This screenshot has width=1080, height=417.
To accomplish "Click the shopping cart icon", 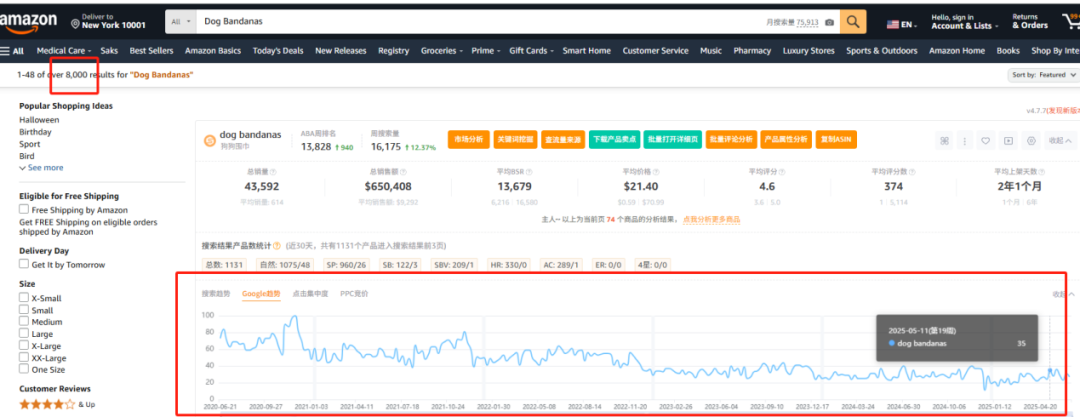I will pos(1072,22).
